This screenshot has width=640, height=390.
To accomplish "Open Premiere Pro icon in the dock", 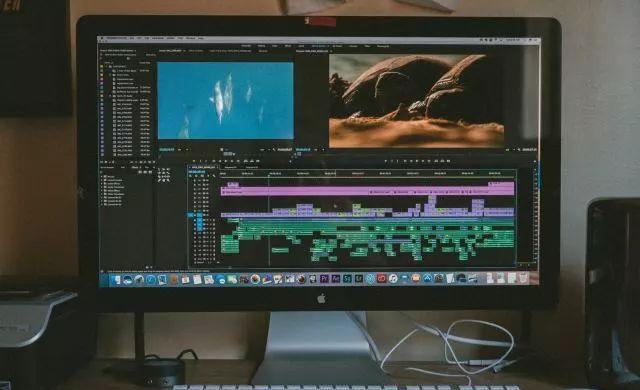I will click(x=324, y=279).
